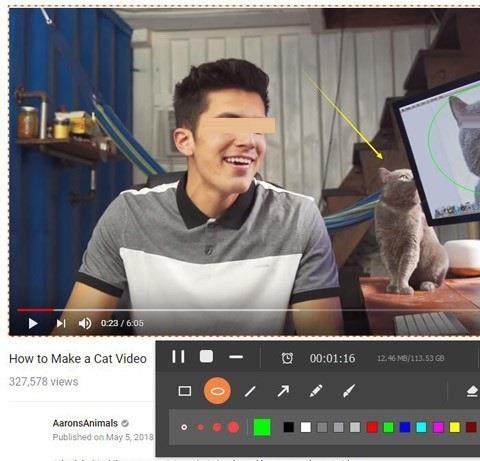Select the eraser tool
Image resolution: width=480 pixels, height=461 pixels.
click(473, 391)
